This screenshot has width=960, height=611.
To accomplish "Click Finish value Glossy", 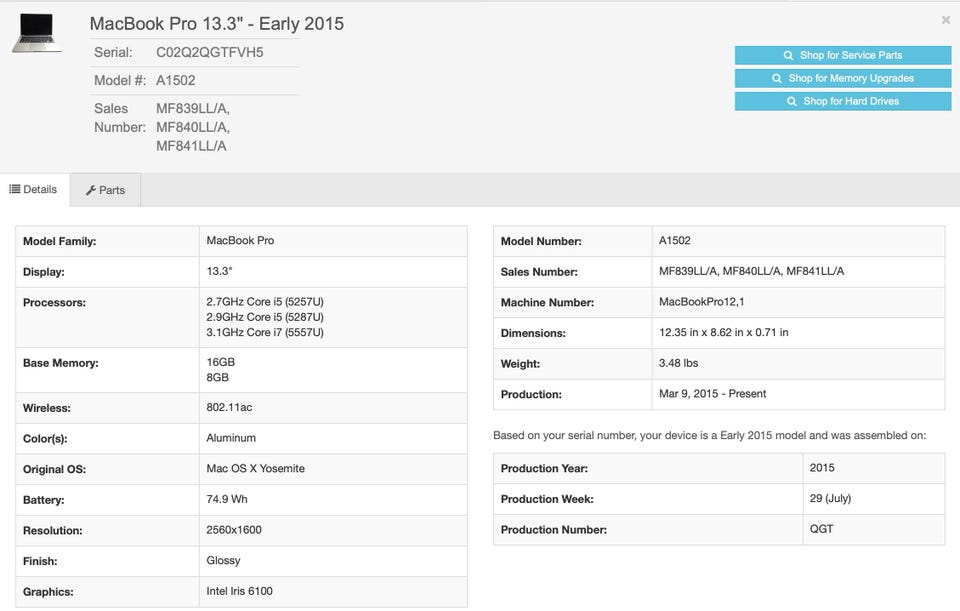I will [223, 561].
